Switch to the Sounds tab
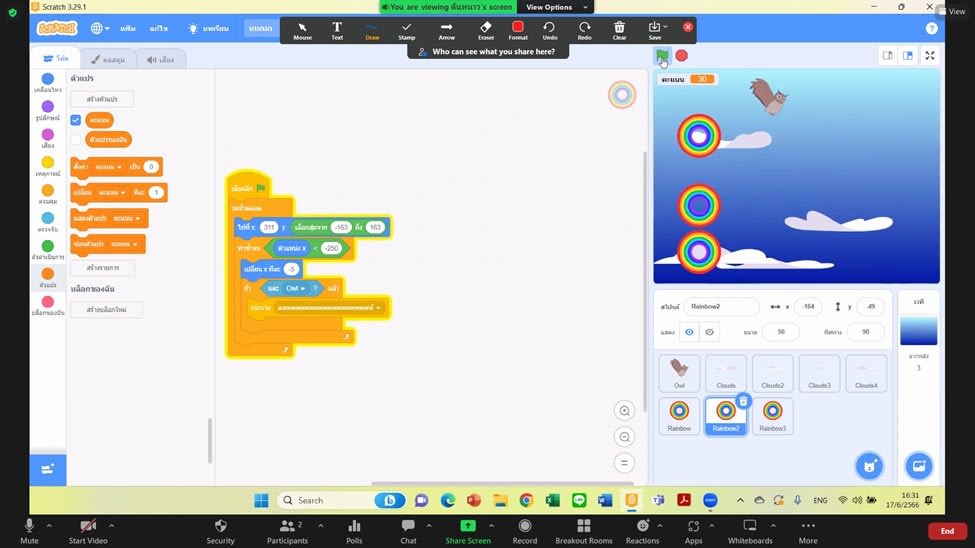 [x=160, y=59]
